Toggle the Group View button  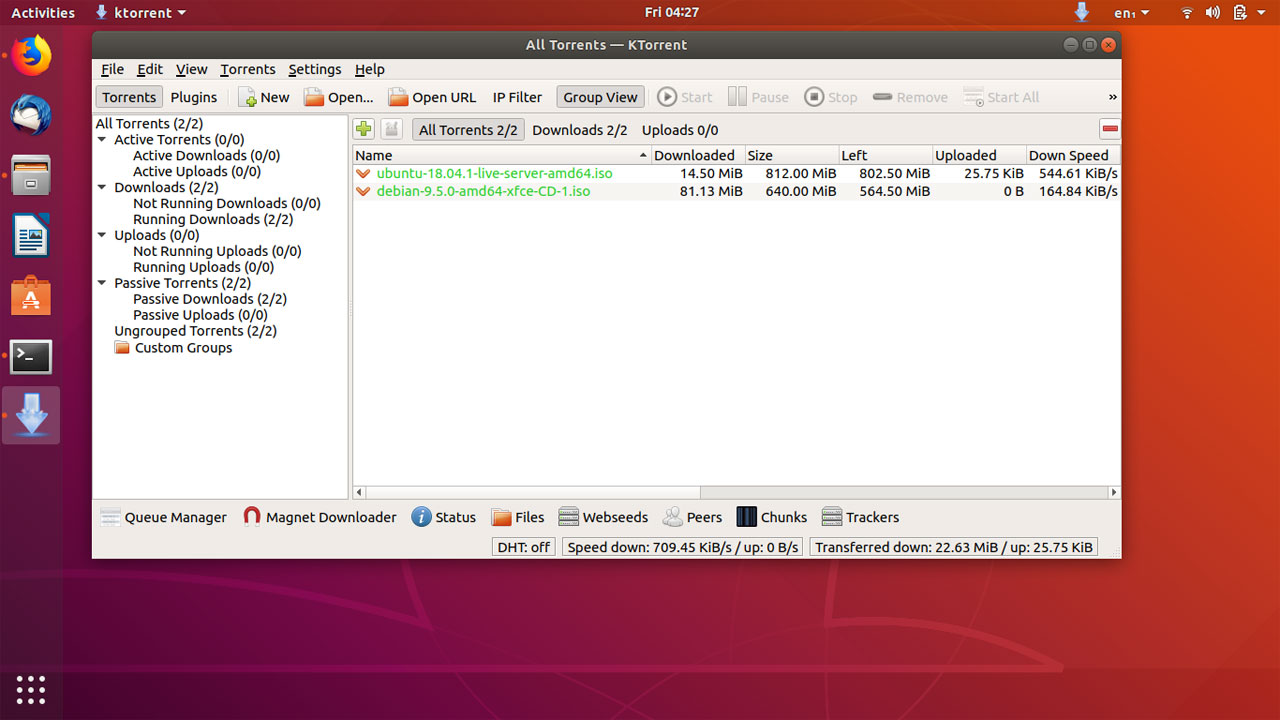click(600, 97)
